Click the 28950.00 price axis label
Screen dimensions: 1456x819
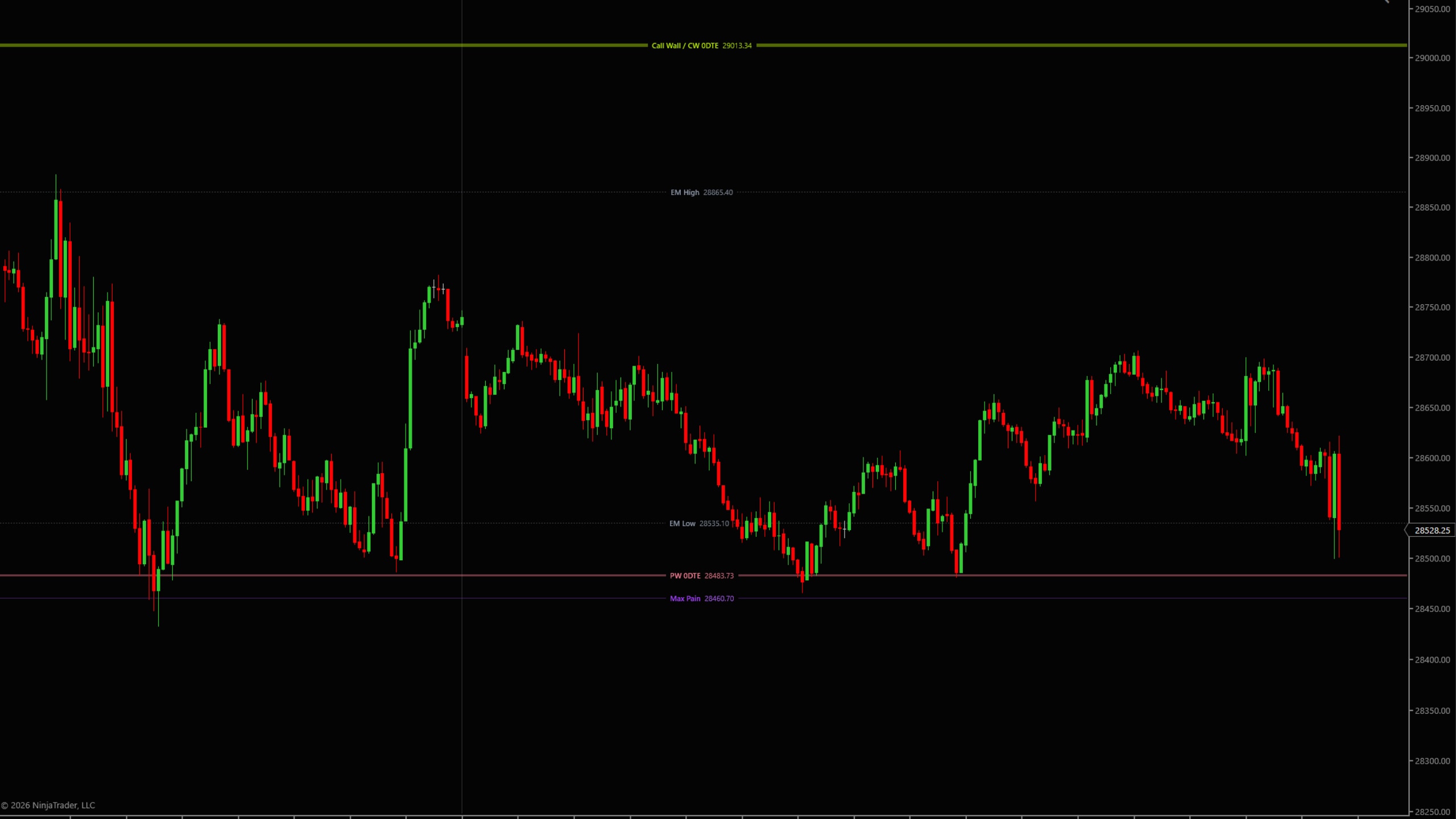[x=1432, y=108]
